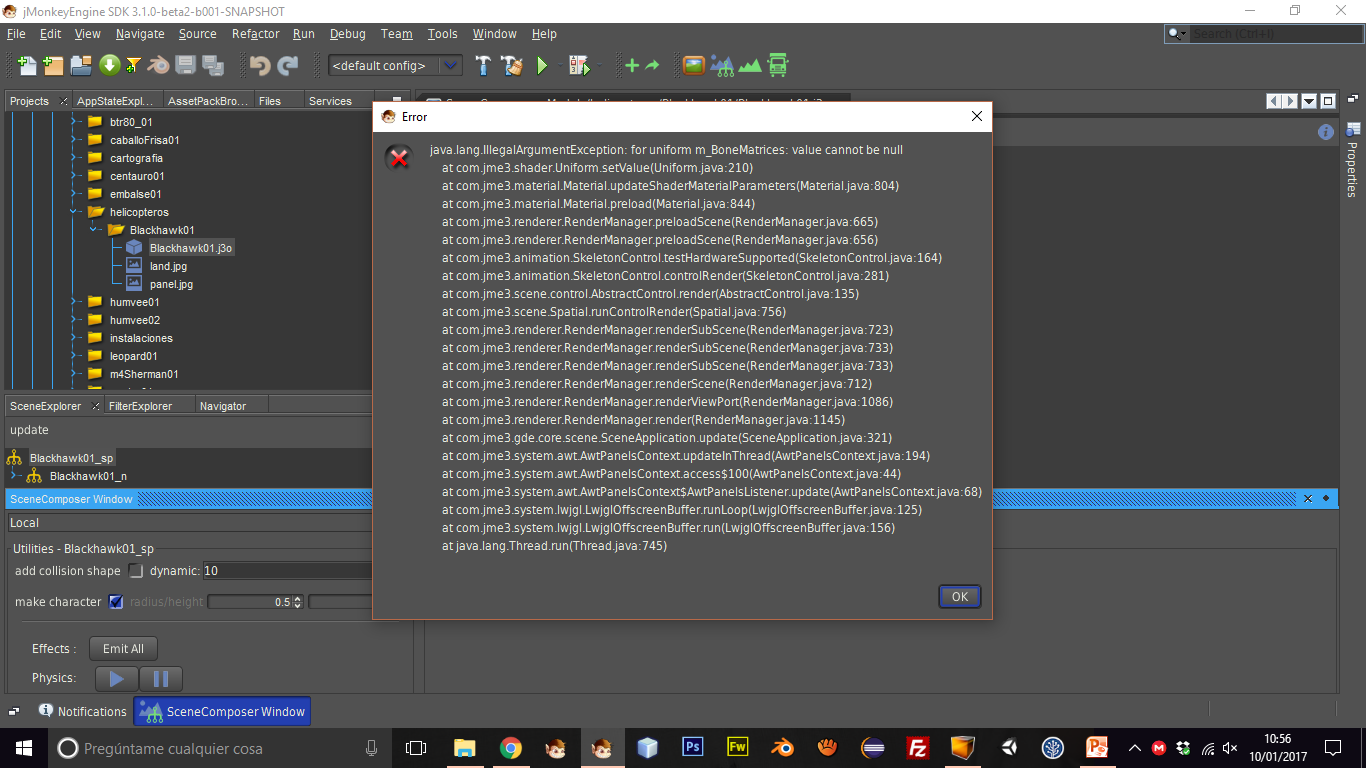Click the Blender import toolbar icon
The height and width of the screenshot is (768, 1366).
tap(159, 65)
